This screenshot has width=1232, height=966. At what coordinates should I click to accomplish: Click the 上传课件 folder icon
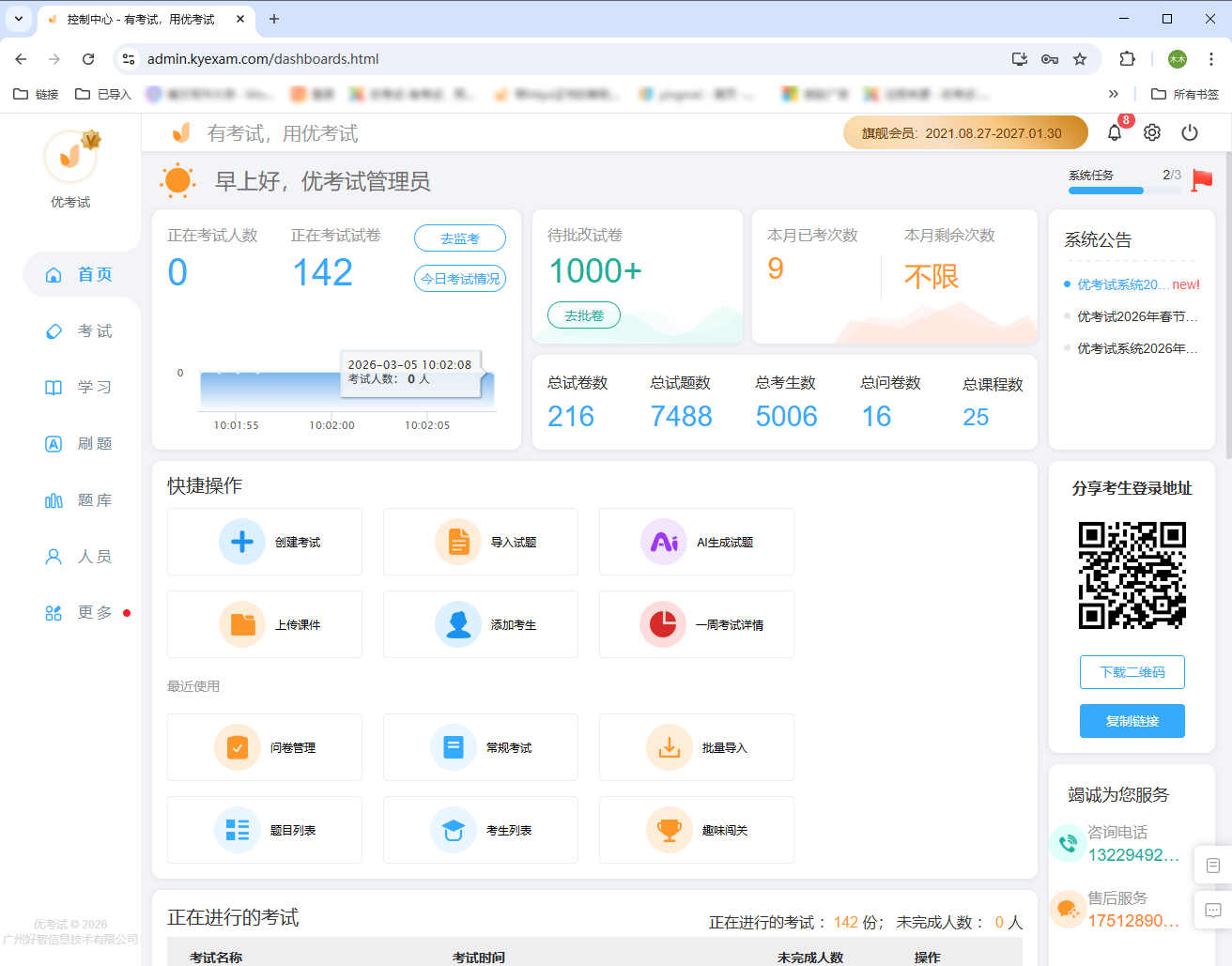click(x=242, y=624)
